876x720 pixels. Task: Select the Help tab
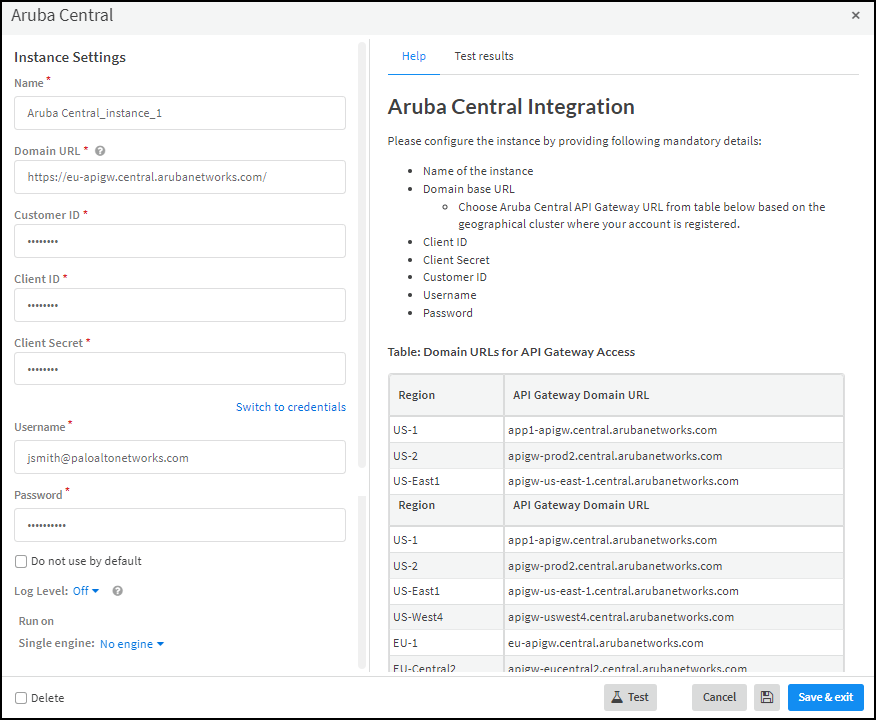pyautogui.click(x=413, y=56)
